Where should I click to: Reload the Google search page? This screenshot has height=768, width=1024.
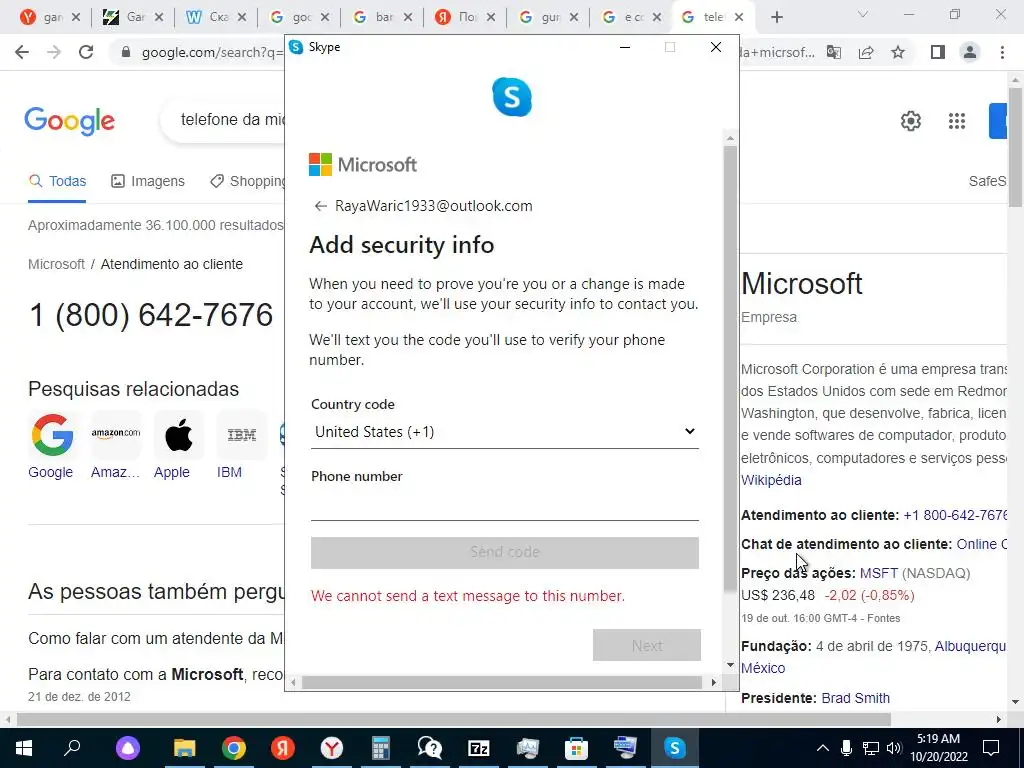pos(86,52)
